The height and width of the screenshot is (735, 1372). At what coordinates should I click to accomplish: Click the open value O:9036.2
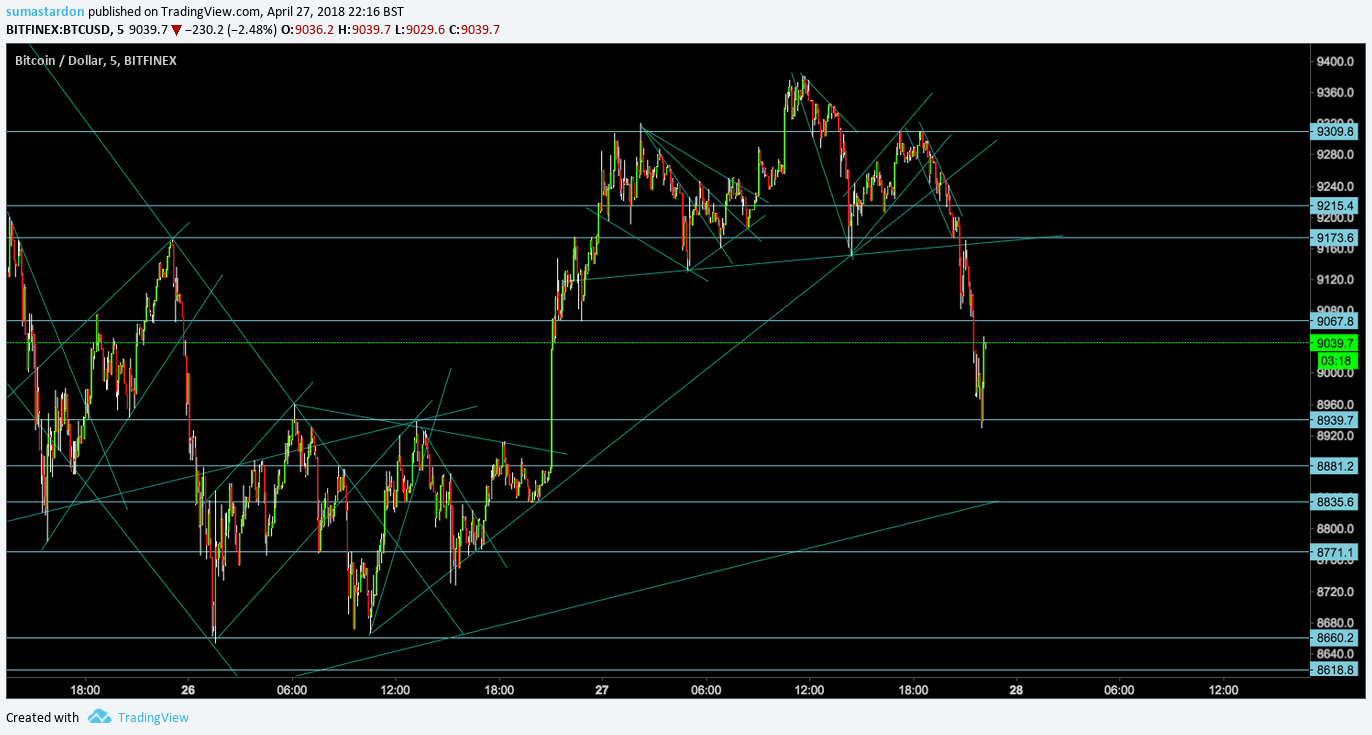click(307, 29)
